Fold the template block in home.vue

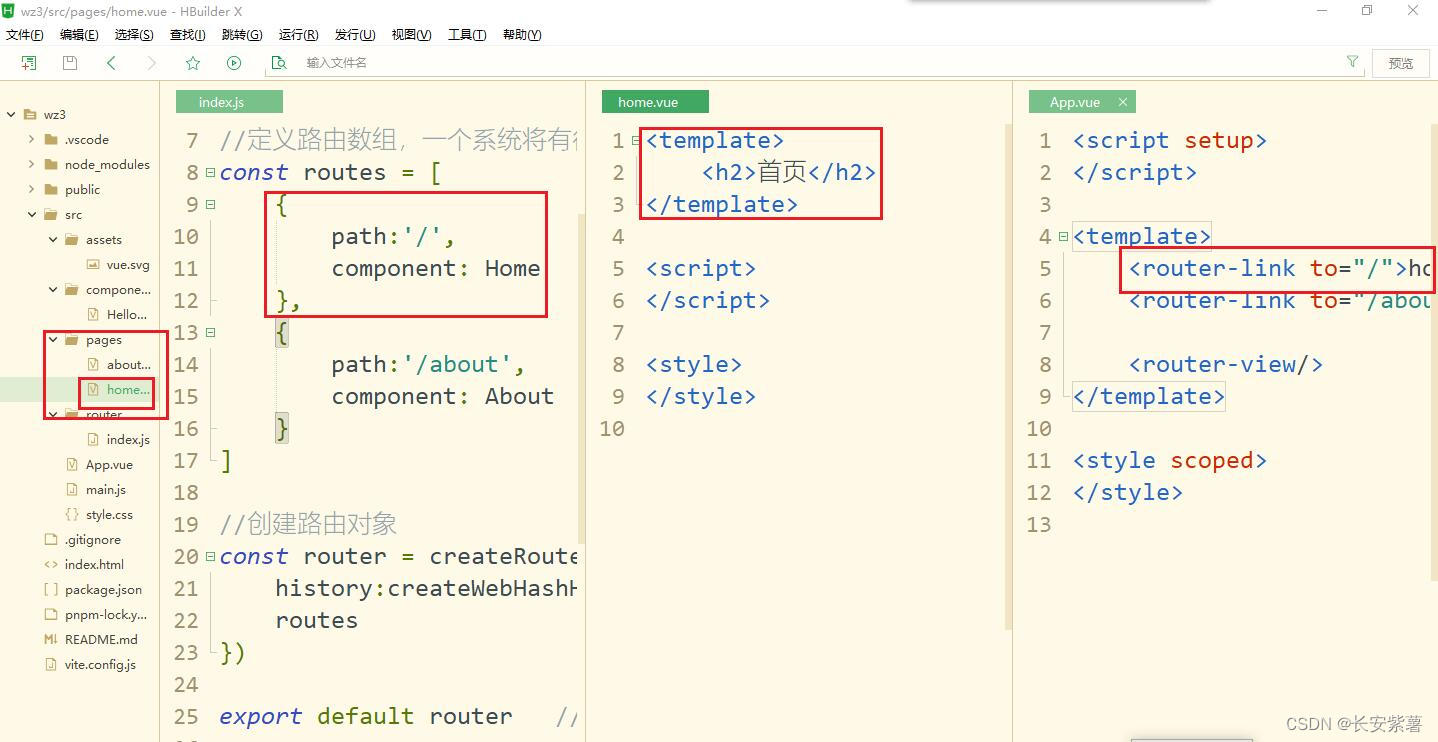click(x=636, y=141)
